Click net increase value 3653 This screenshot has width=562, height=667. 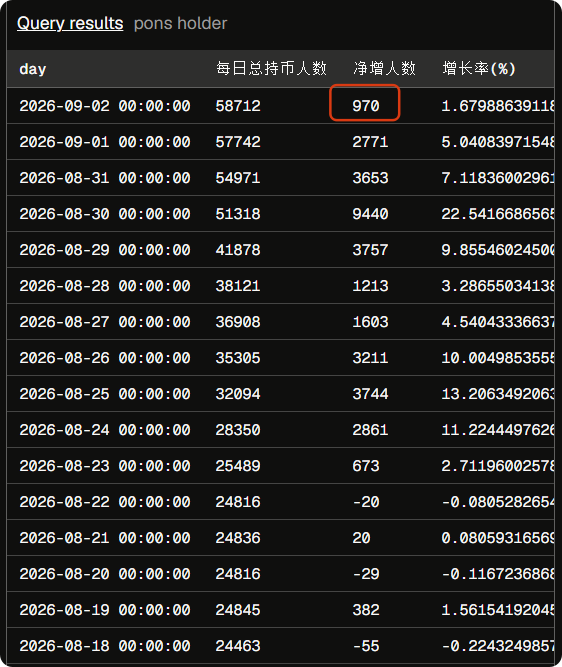pyautogui.click(x=370, y=178)
